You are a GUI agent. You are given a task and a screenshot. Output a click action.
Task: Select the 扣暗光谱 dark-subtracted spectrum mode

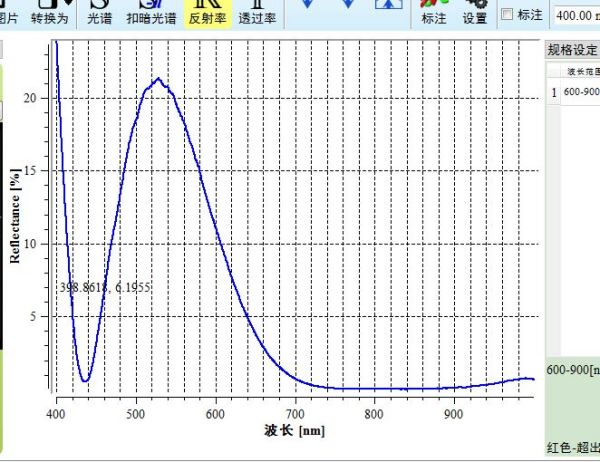coord(150,13)
